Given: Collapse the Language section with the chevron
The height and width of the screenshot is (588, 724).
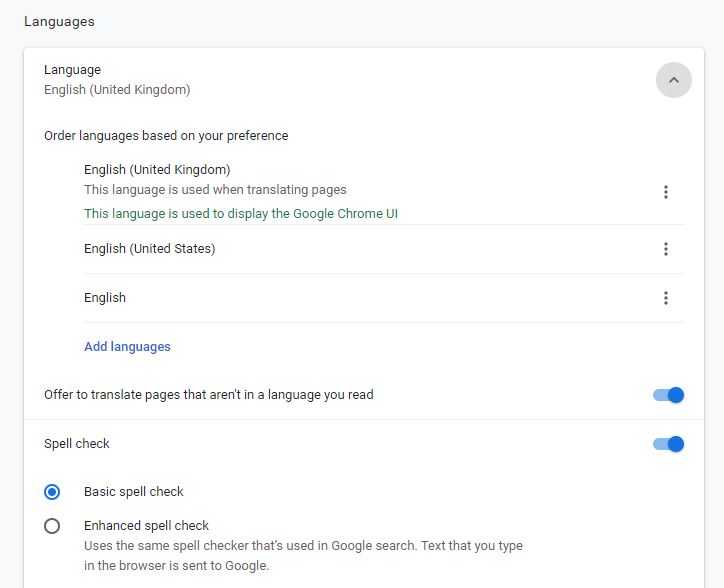Looking at the screenshot, I should (674, 80).
